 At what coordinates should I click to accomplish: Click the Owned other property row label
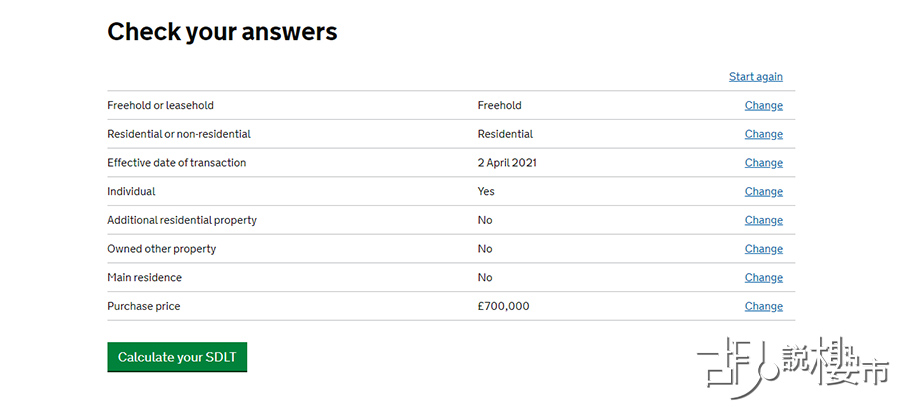coord(161,249)
